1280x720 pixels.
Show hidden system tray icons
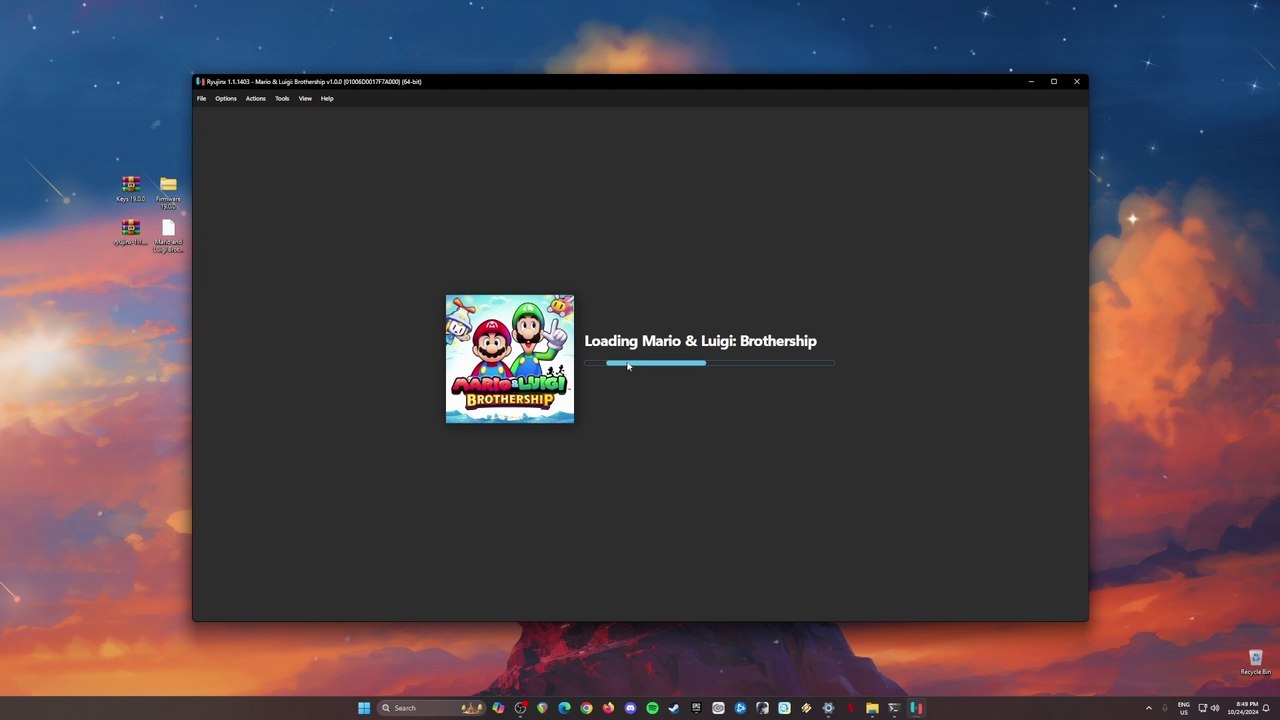click(x=1148, y=708)
